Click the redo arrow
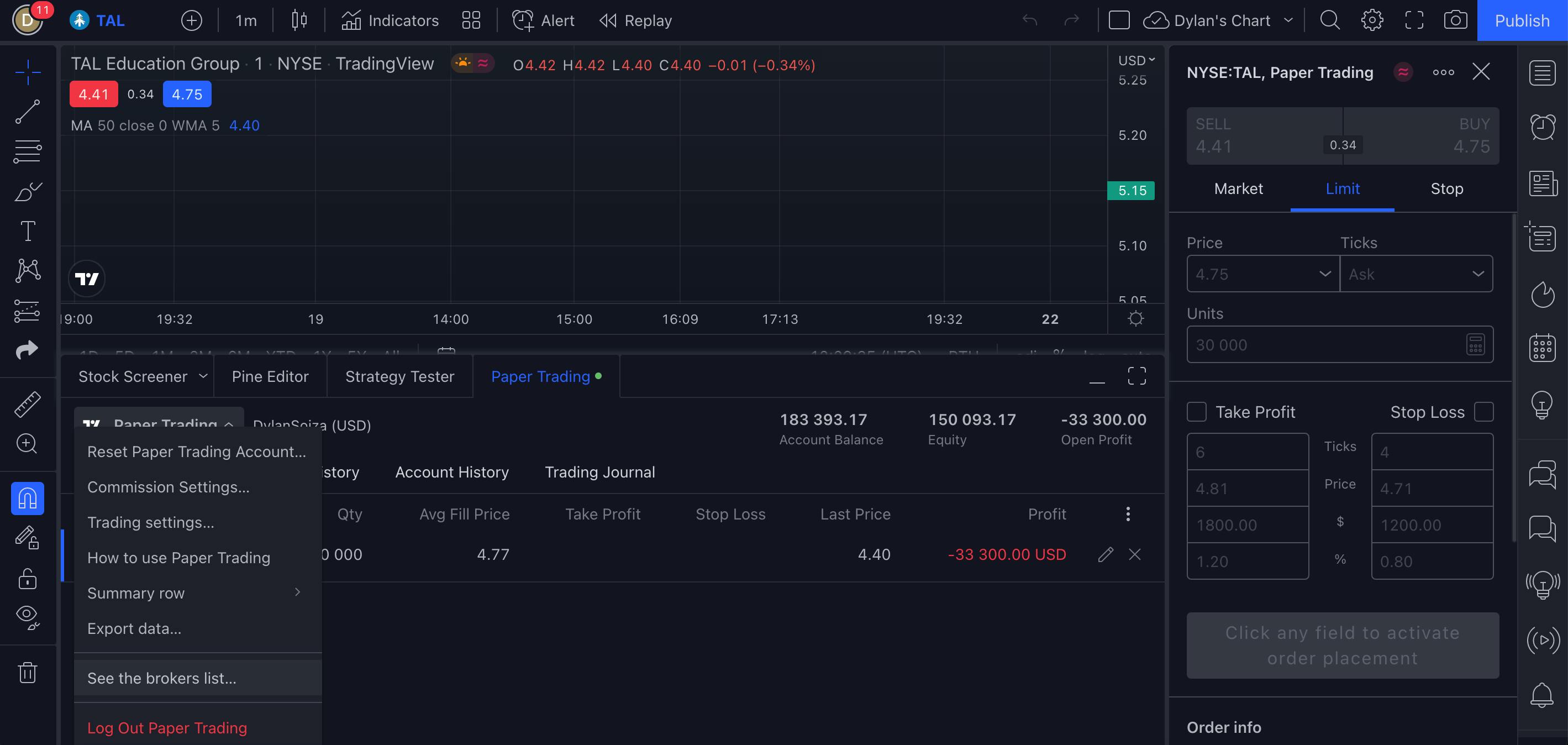This screenshot has width=1568, height=745. (1071, 20)
